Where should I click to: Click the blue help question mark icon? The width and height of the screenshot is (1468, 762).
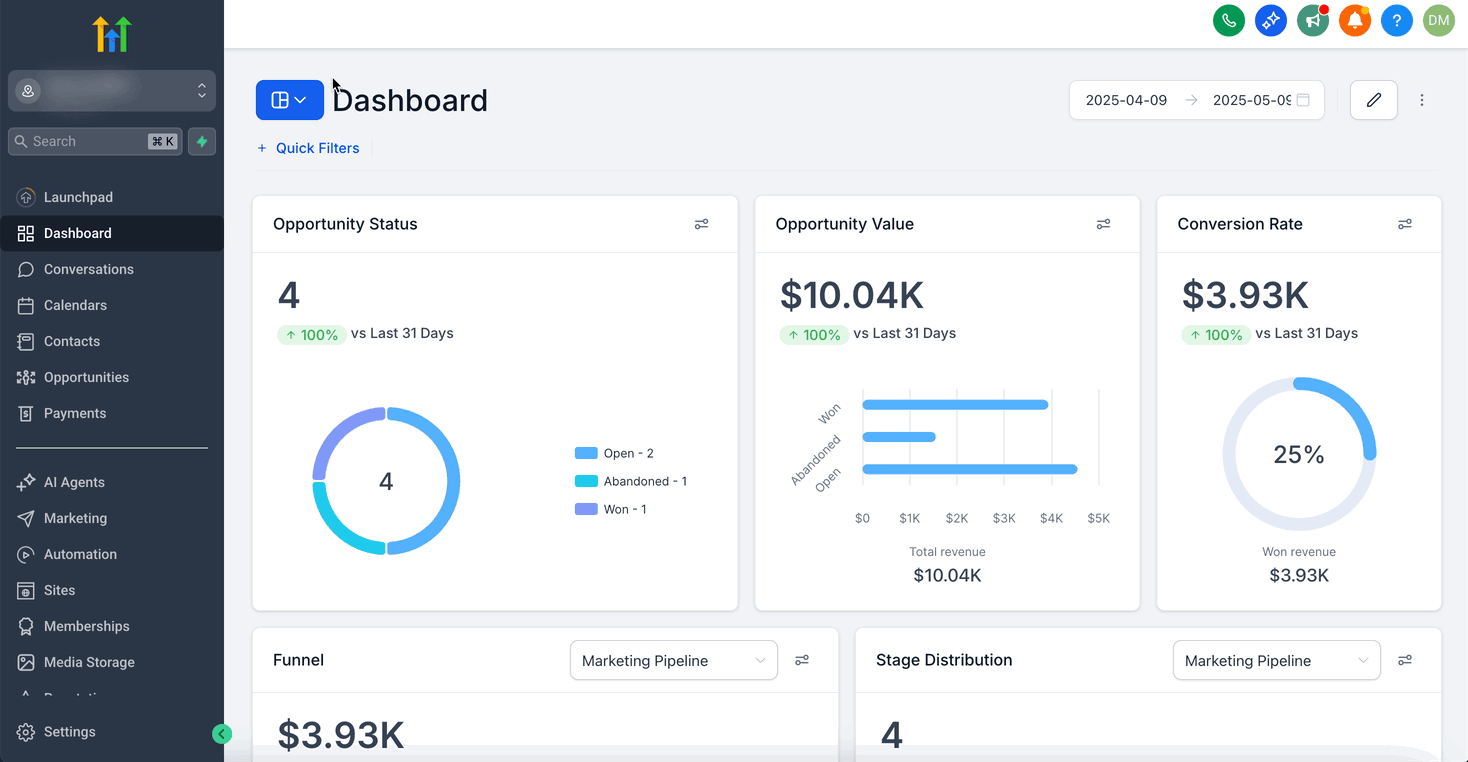pyautogui.click(x=1397, y=20)
